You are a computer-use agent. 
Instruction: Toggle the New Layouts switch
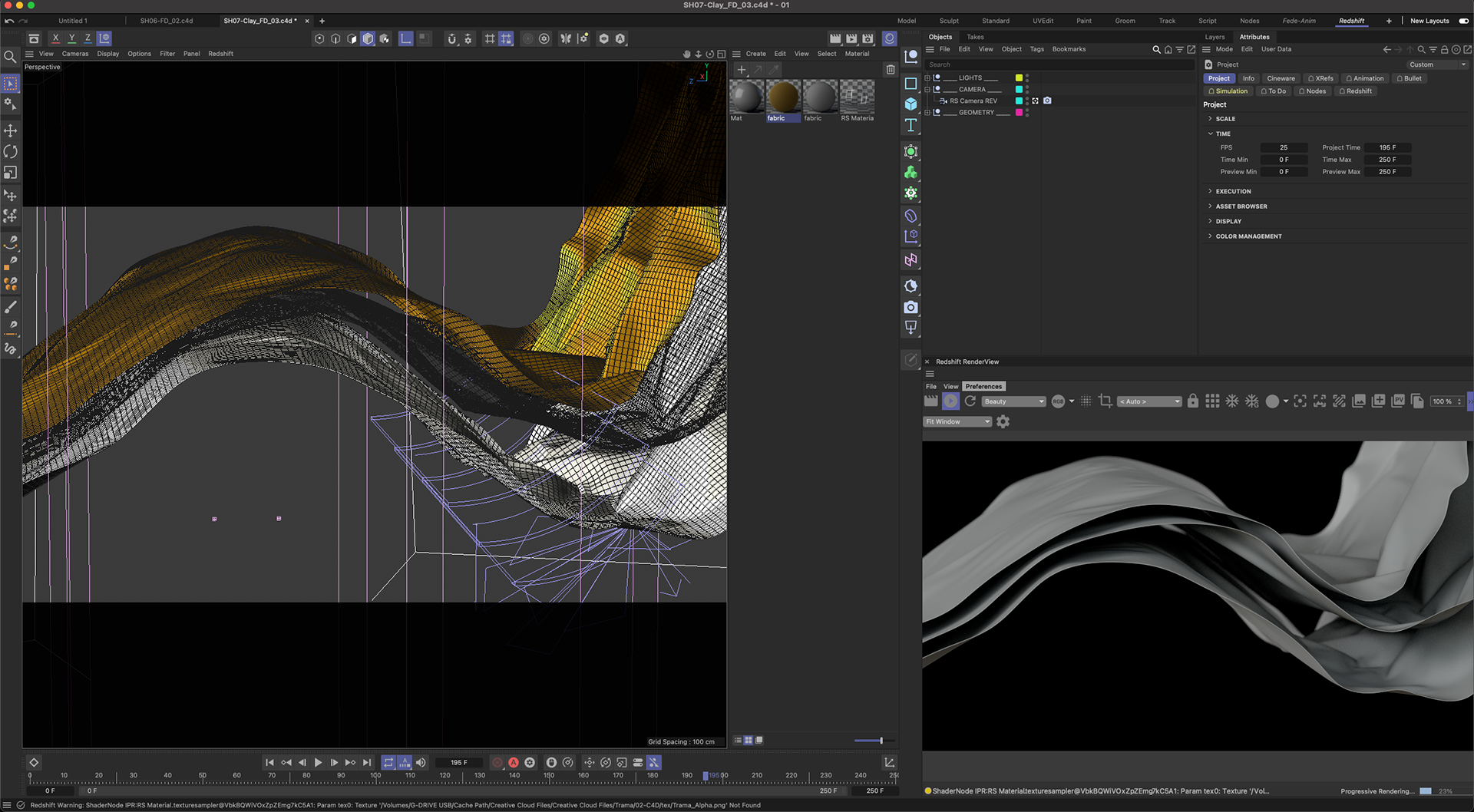(1463, 21)
